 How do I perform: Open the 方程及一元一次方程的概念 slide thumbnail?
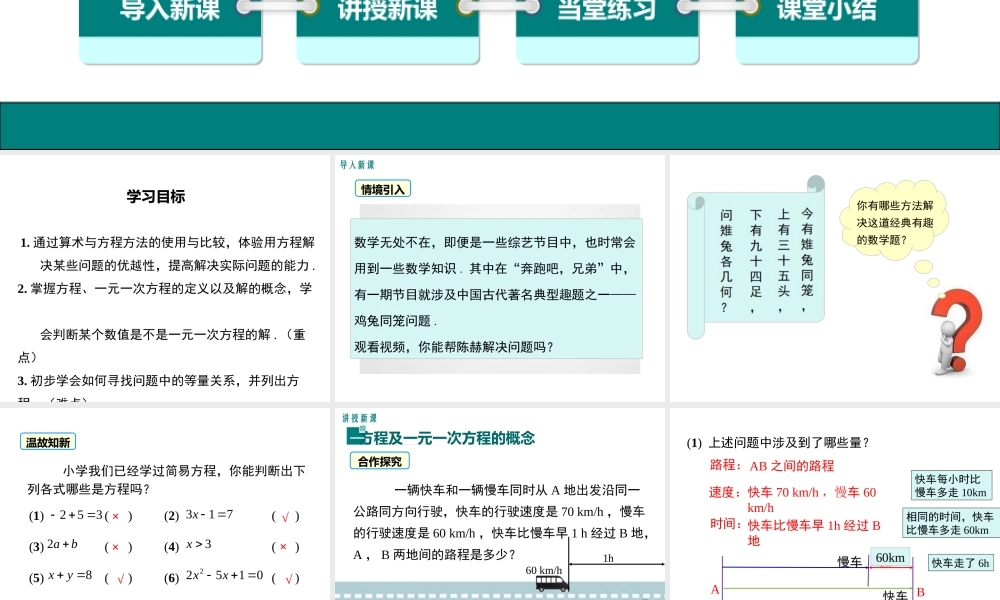tap(499, 504)
